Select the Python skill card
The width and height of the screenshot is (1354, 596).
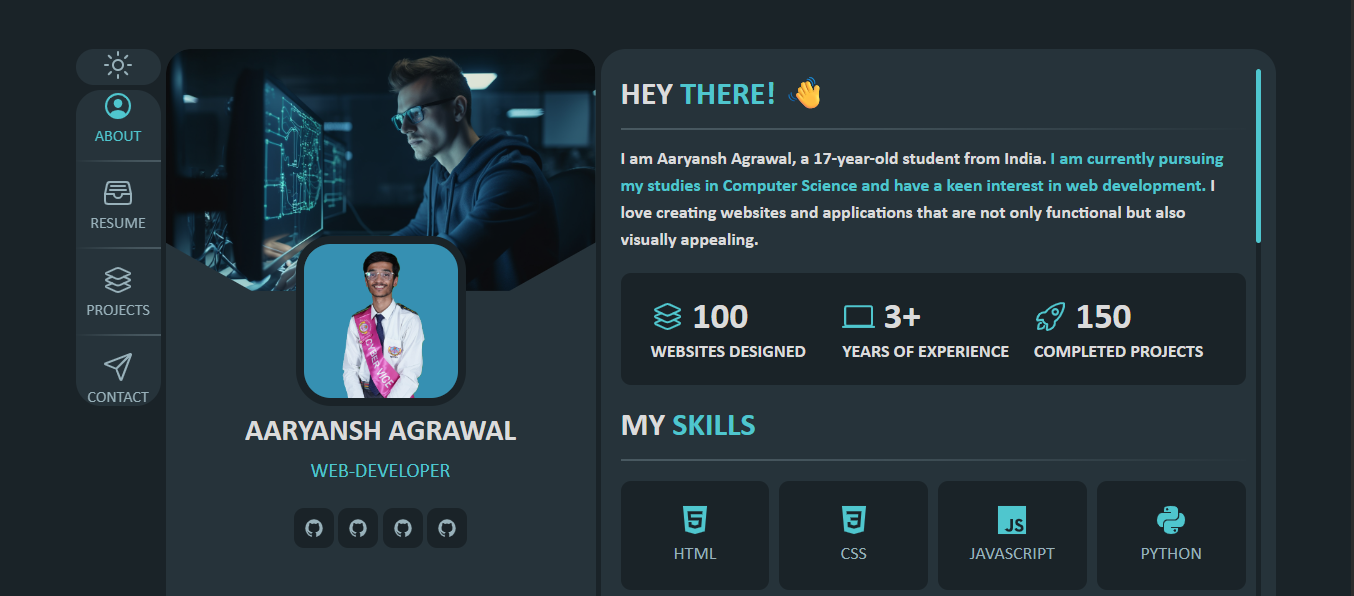pyautogui.click(x=1171, y=535)
